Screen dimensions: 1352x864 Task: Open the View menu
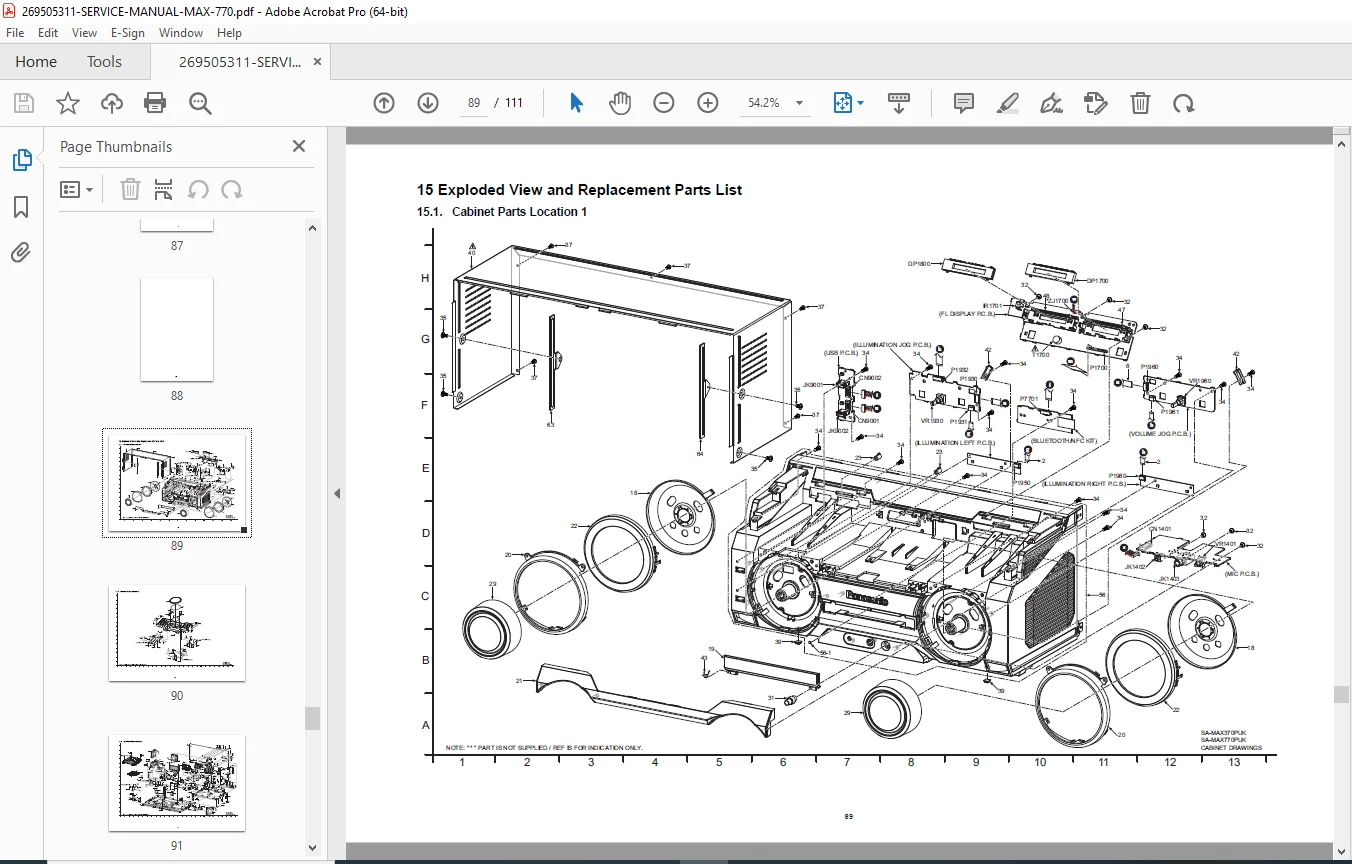point(85,33)
